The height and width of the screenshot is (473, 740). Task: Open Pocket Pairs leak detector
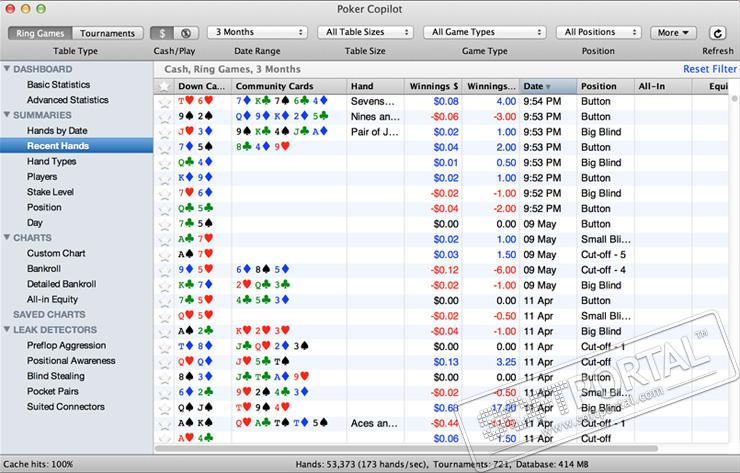point(53,391)
